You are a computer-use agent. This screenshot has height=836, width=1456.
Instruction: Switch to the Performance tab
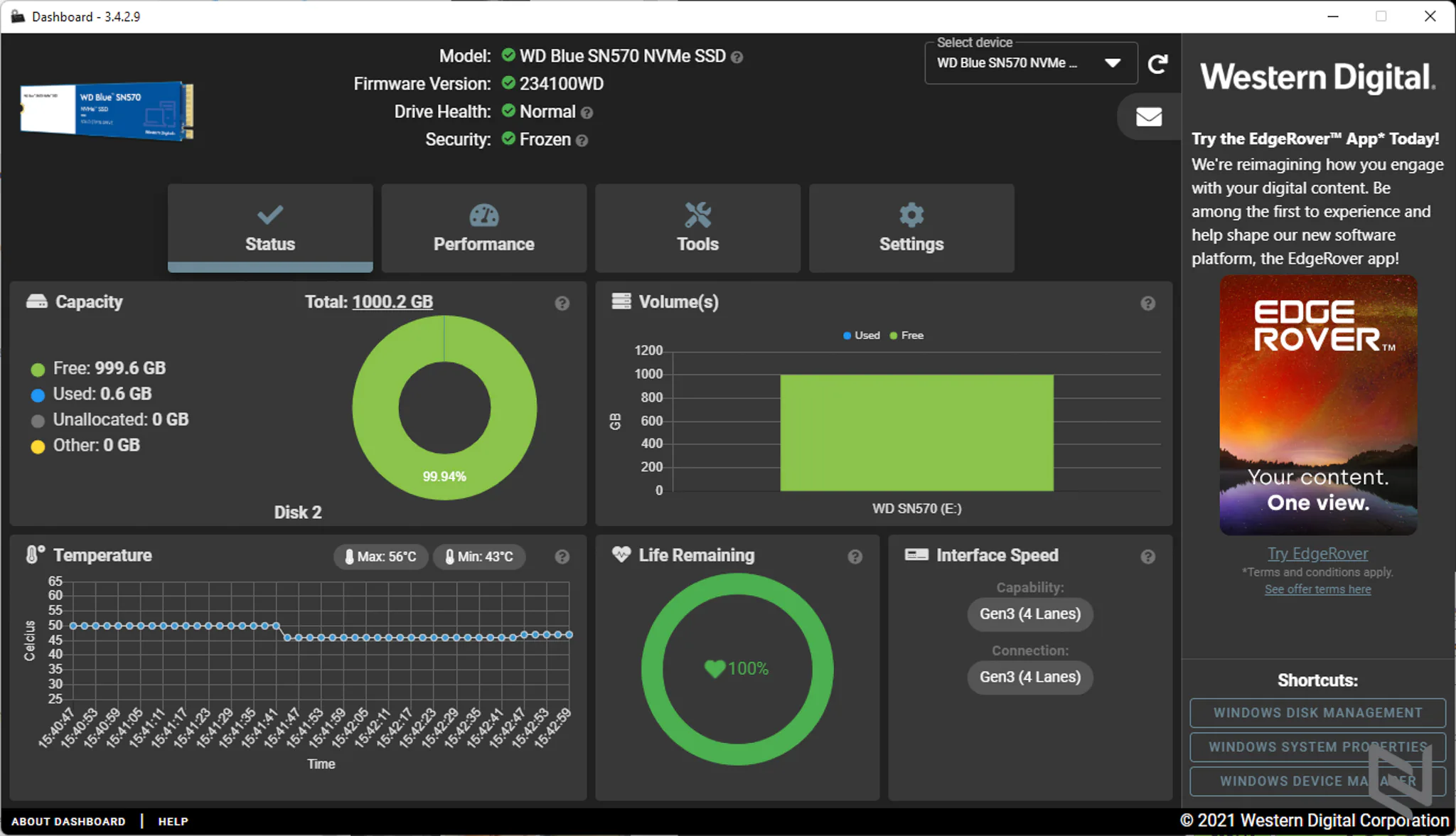484,227
